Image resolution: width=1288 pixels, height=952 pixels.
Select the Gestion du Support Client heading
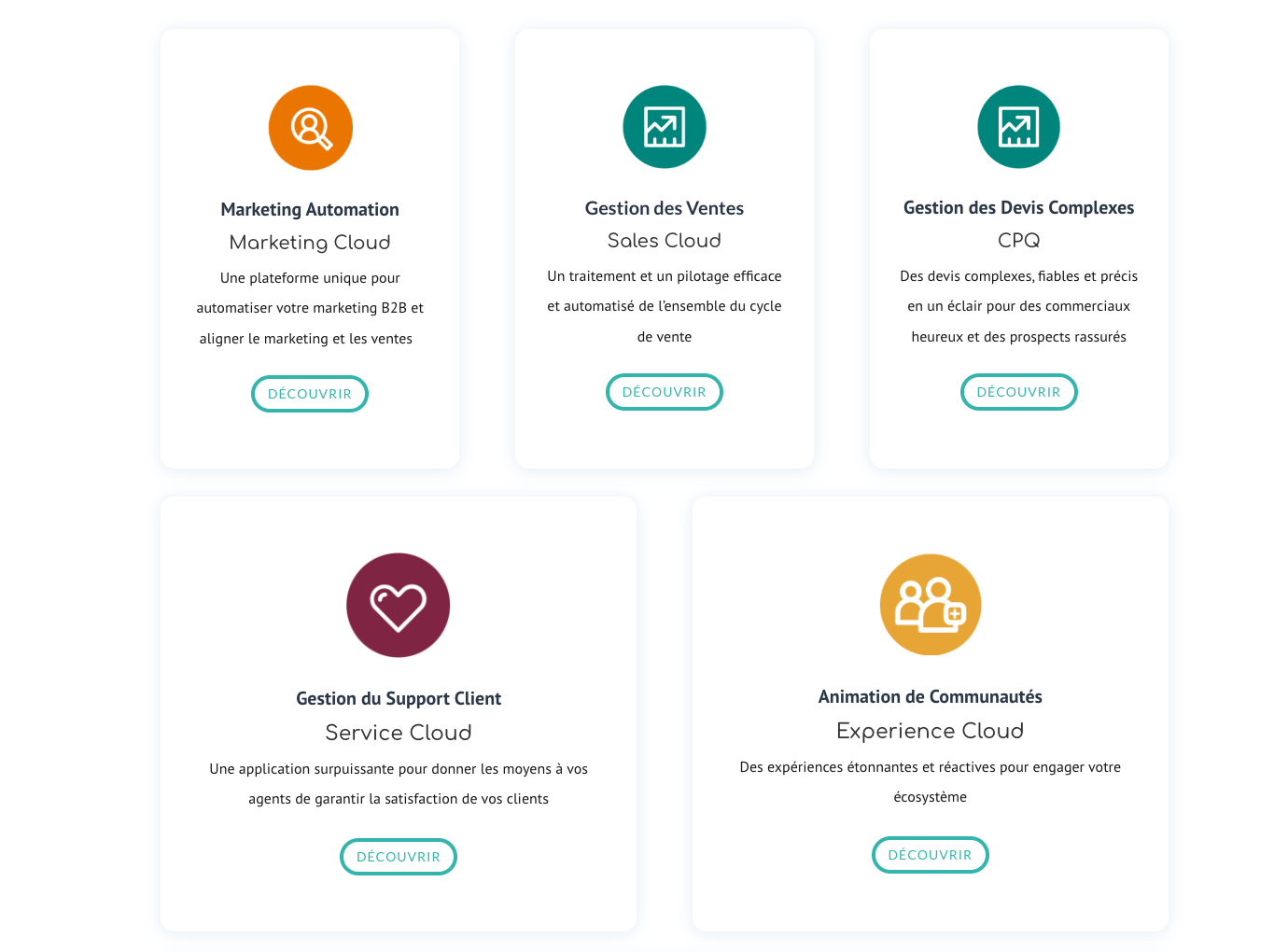click(x=399, y=699)
